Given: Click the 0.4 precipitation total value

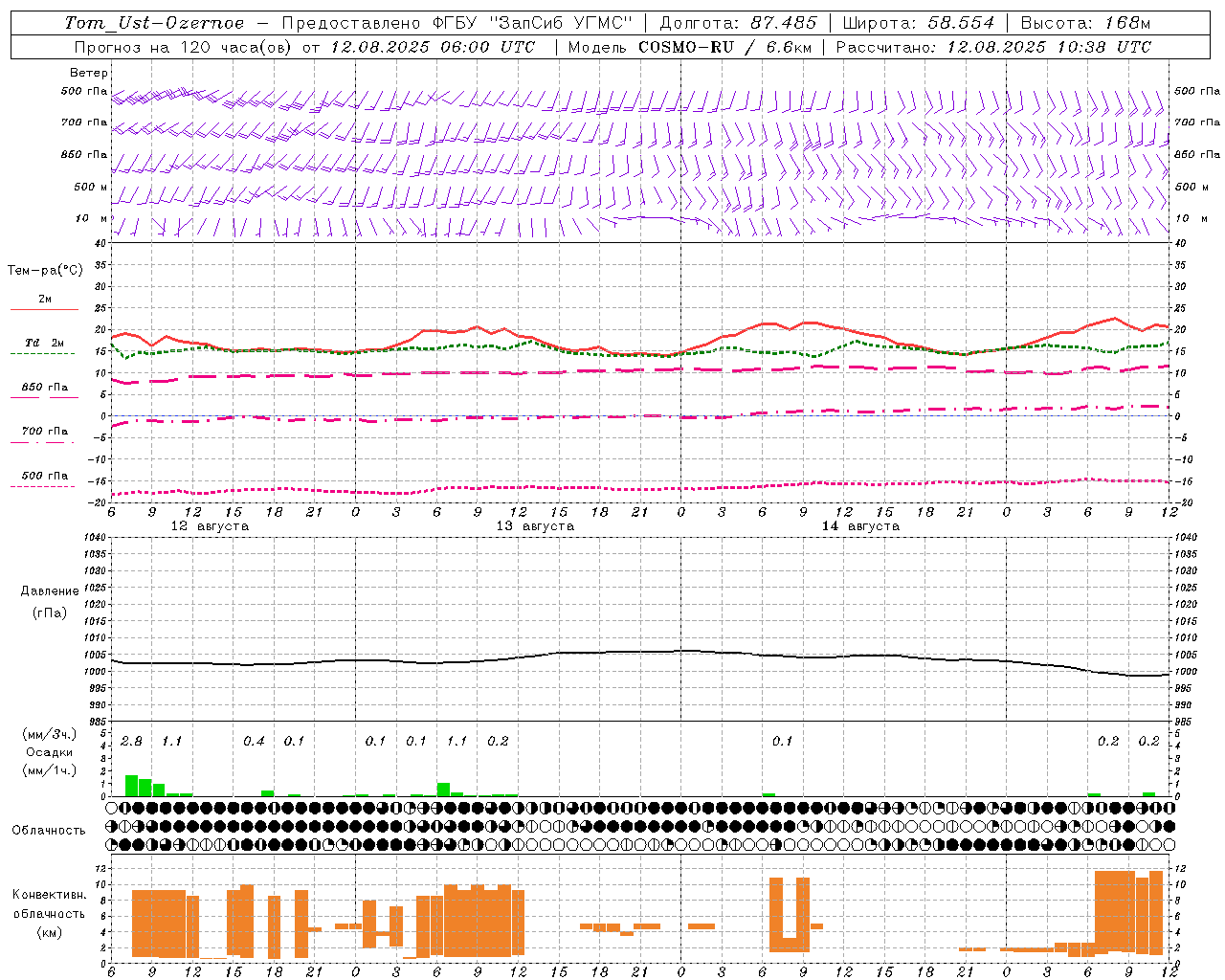Looking at the screenshot, I should coord(254,742).
